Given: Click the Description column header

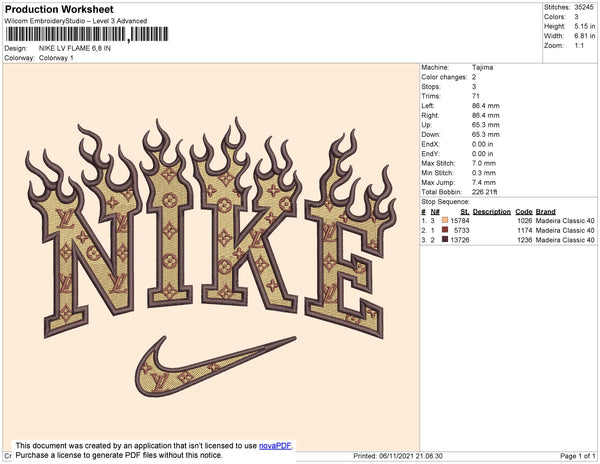Looking at the screenshot, I should [x=492, y=212].
